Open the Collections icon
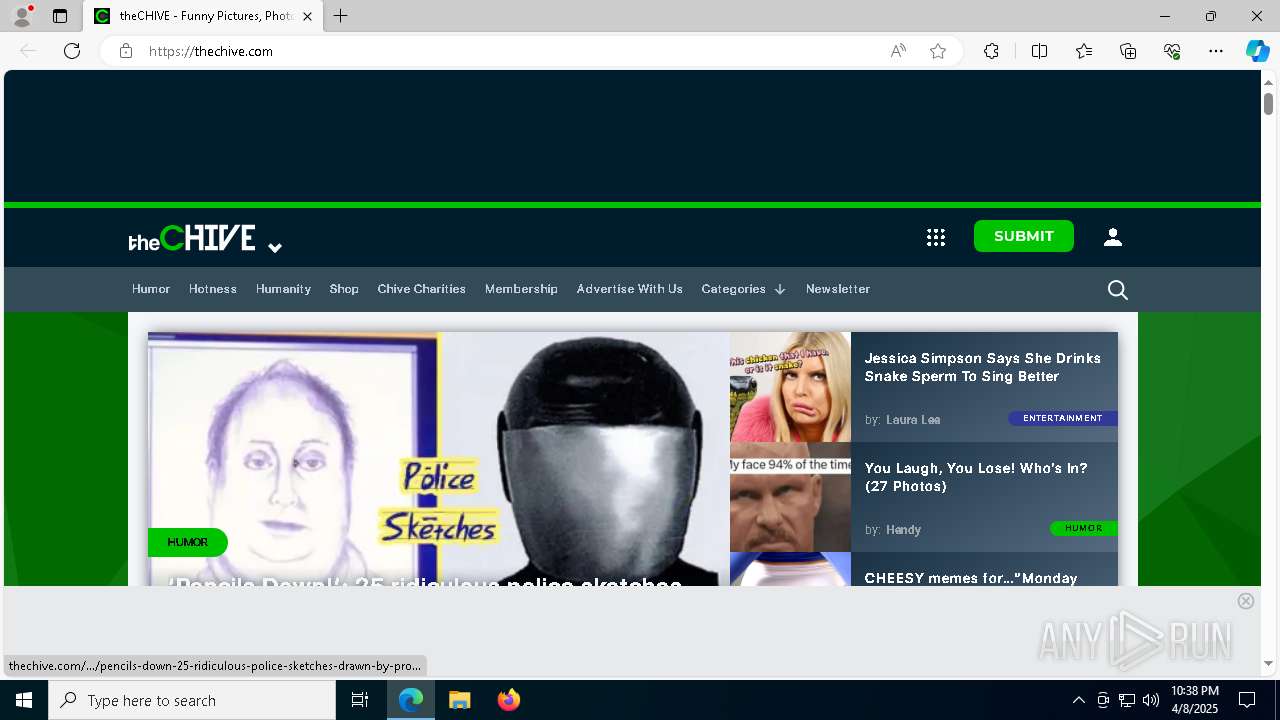1280x720 pixels. (x=1128, y=51)
